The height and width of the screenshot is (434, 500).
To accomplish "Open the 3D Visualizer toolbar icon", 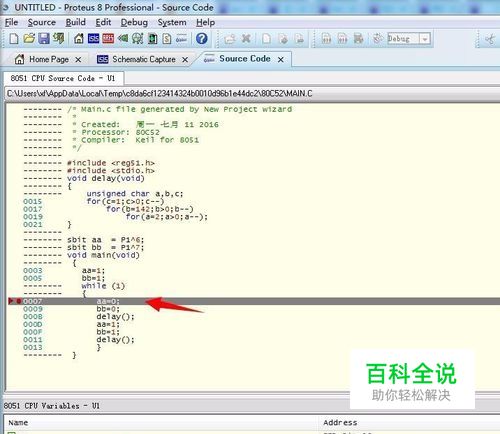I will (123, 39).
